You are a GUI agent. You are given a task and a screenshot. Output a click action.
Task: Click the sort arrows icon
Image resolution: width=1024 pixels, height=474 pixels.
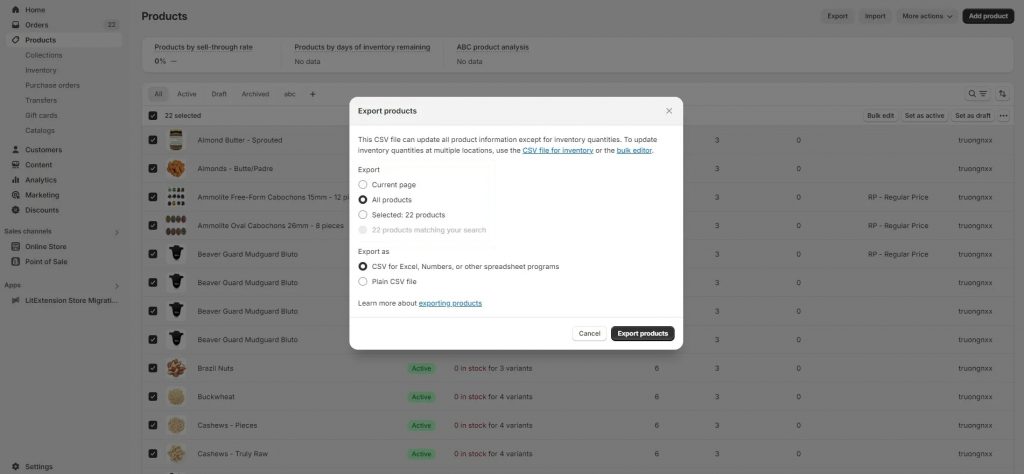[x=1002, y=94]
